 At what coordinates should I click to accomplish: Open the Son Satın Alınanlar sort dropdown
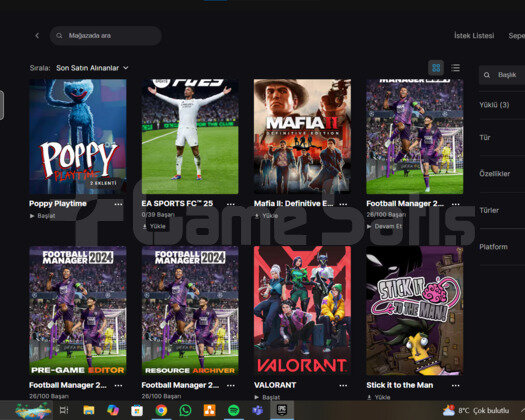click(x=92, y=68)
